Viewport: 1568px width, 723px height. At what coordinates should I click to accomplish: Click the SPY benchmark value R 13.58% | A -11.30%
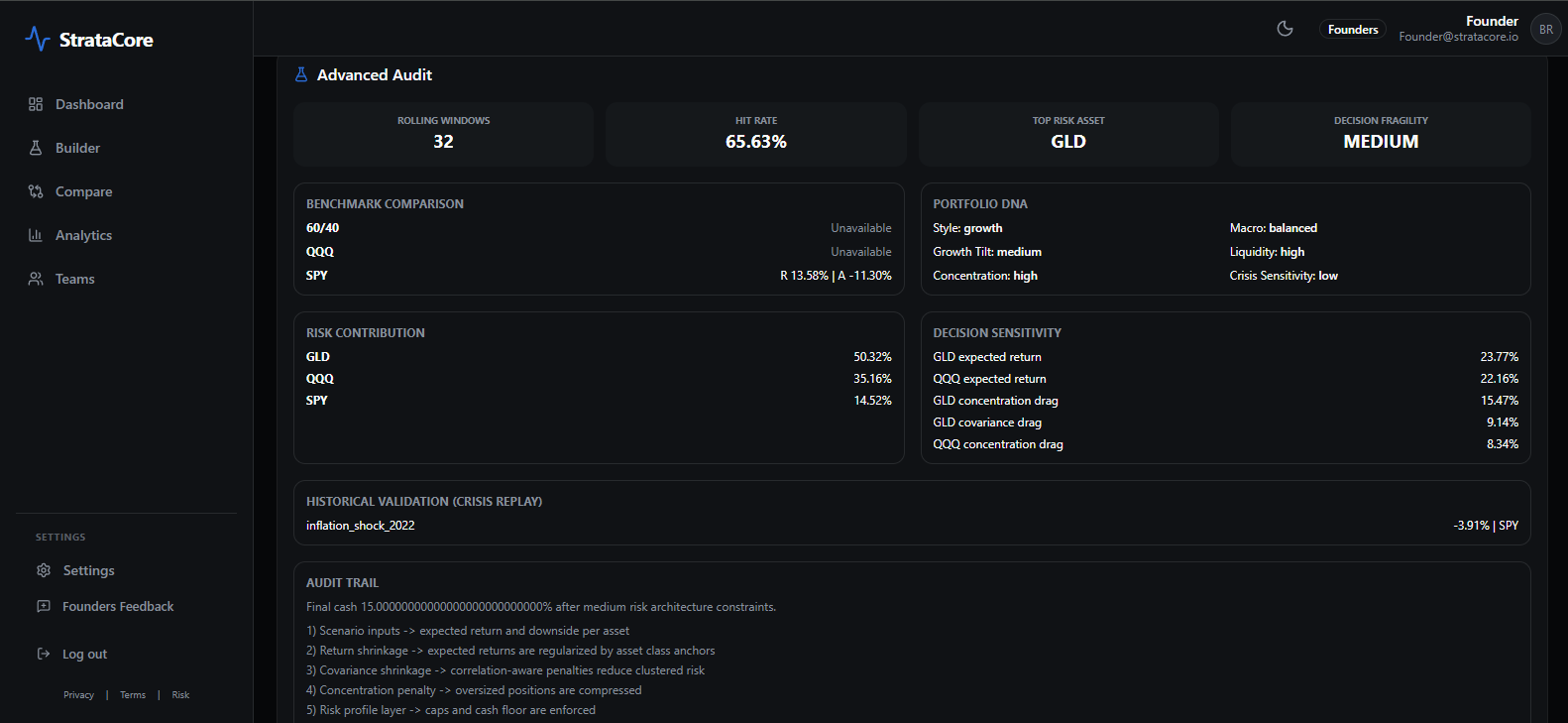(836, 276)
